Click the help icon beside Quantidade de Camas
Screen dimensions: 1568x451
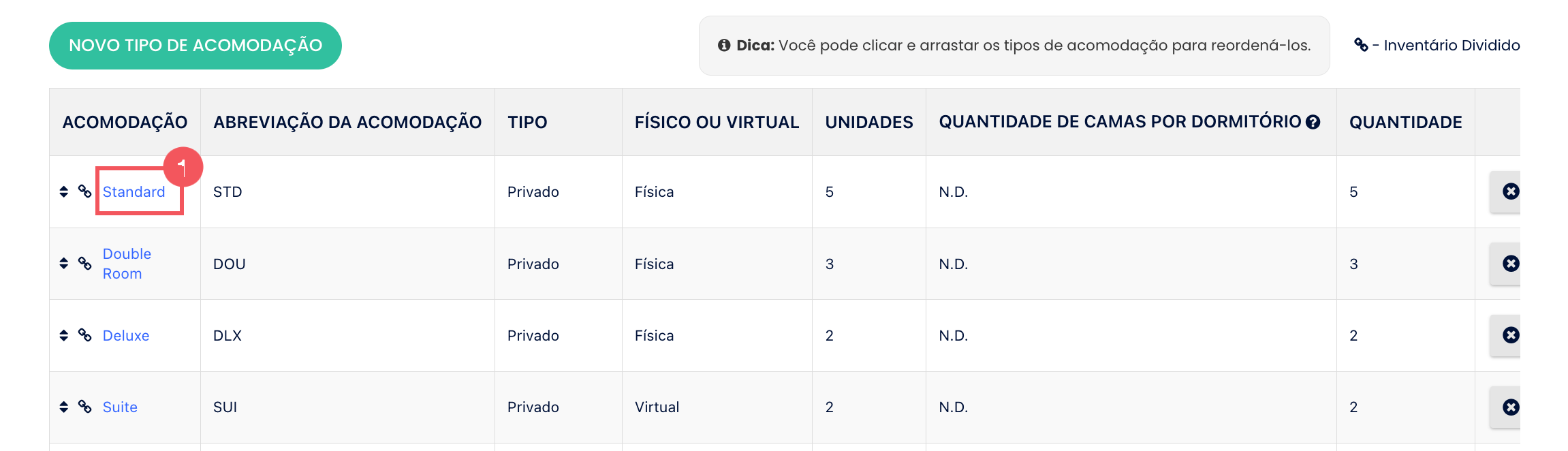point(1313,123)
